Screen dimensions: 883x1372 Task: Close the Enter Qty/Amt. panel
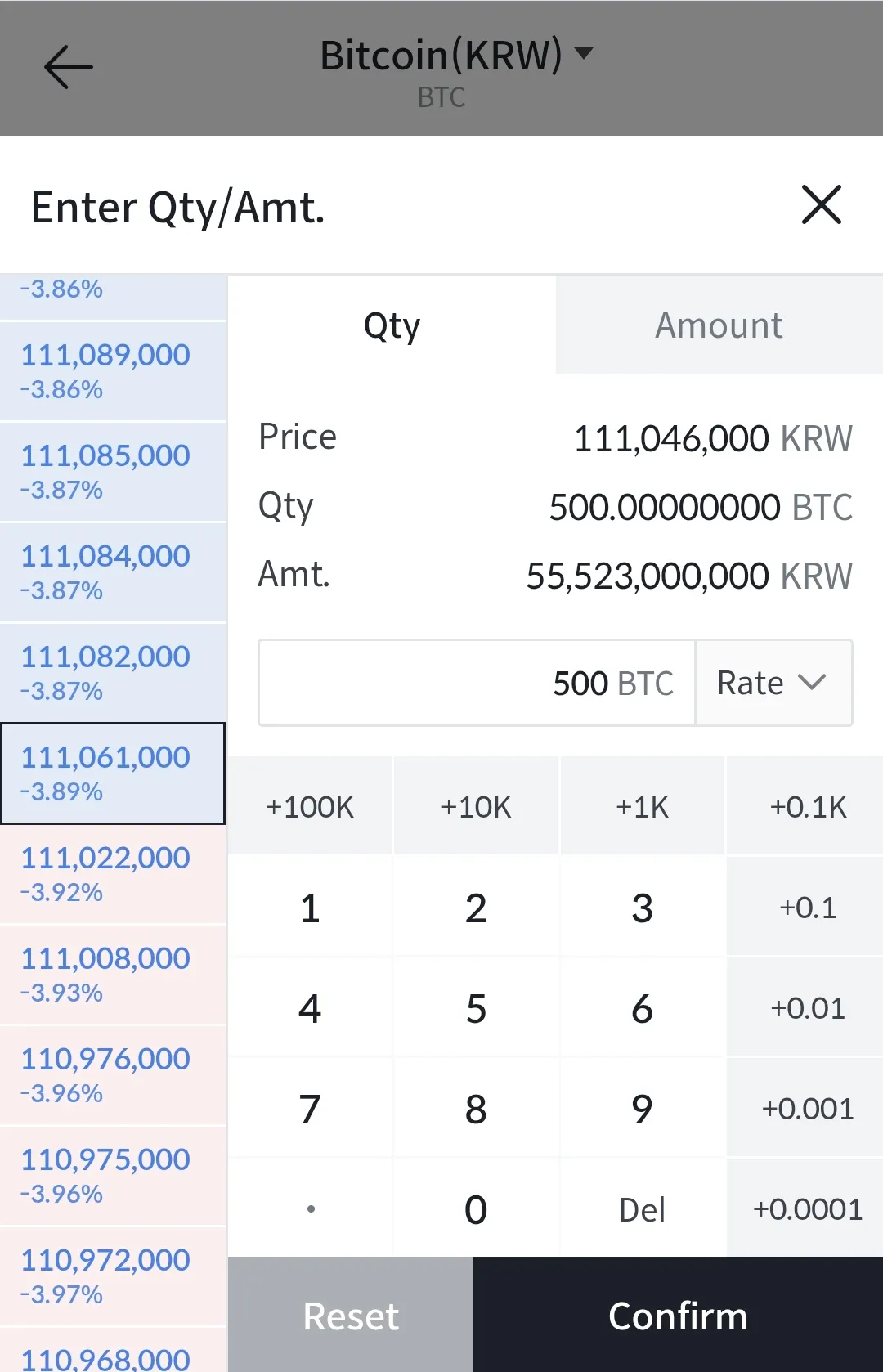point(821,204)
